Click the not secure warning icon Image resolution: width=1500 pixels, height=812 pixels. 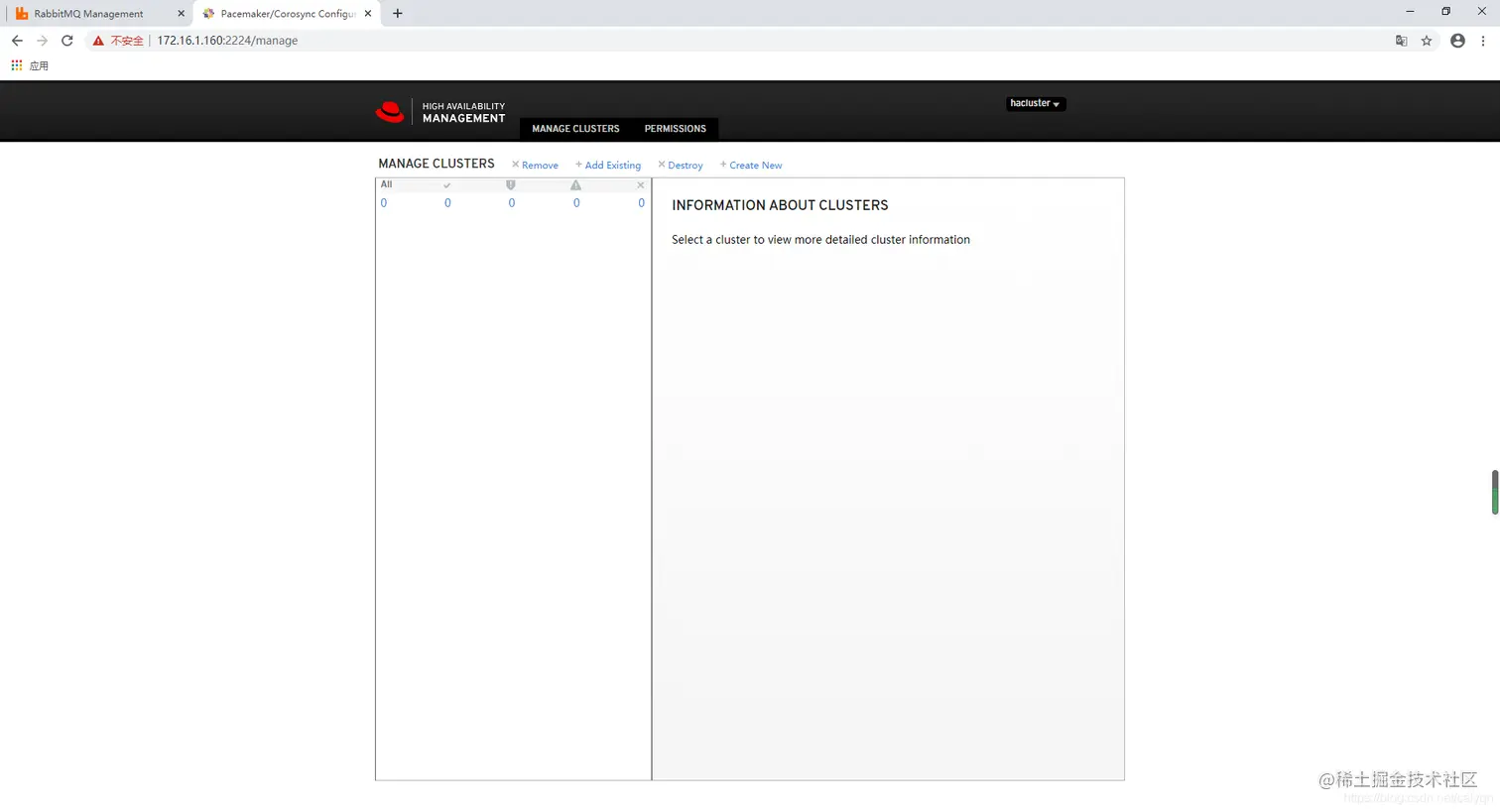(98, 41)
